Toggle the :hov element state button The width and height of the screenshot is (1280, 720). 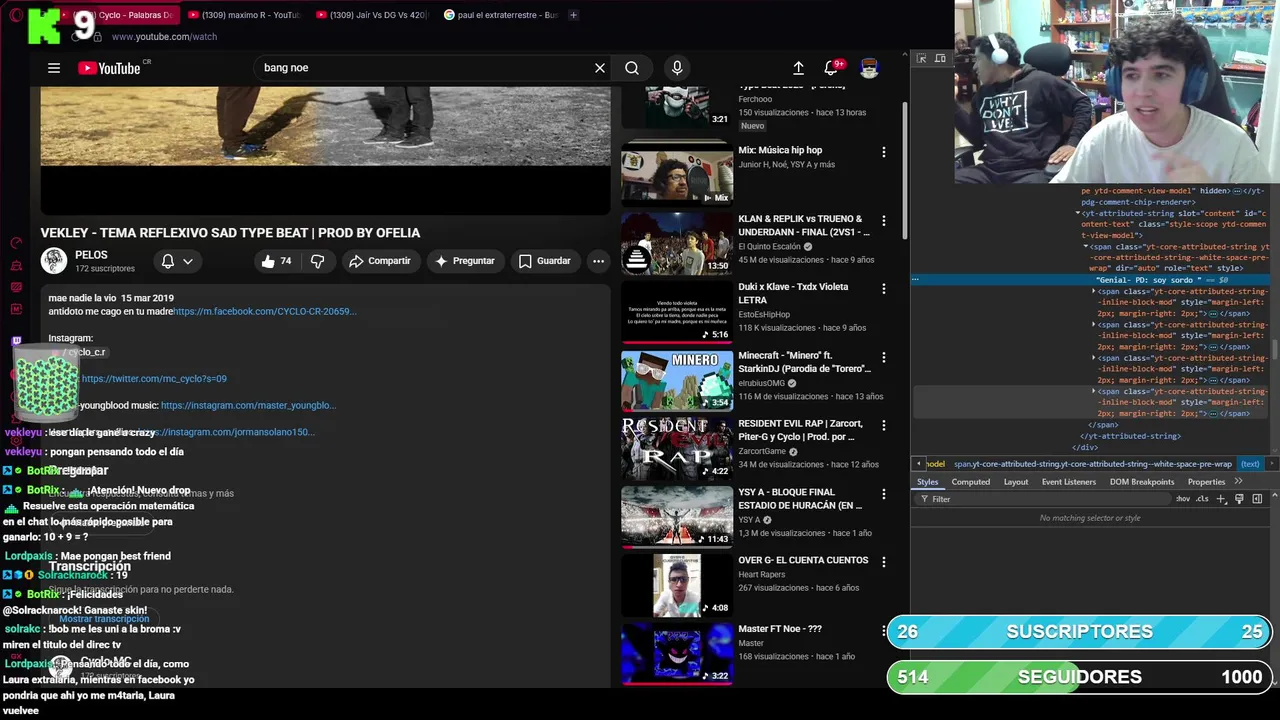coord(1184,499)
